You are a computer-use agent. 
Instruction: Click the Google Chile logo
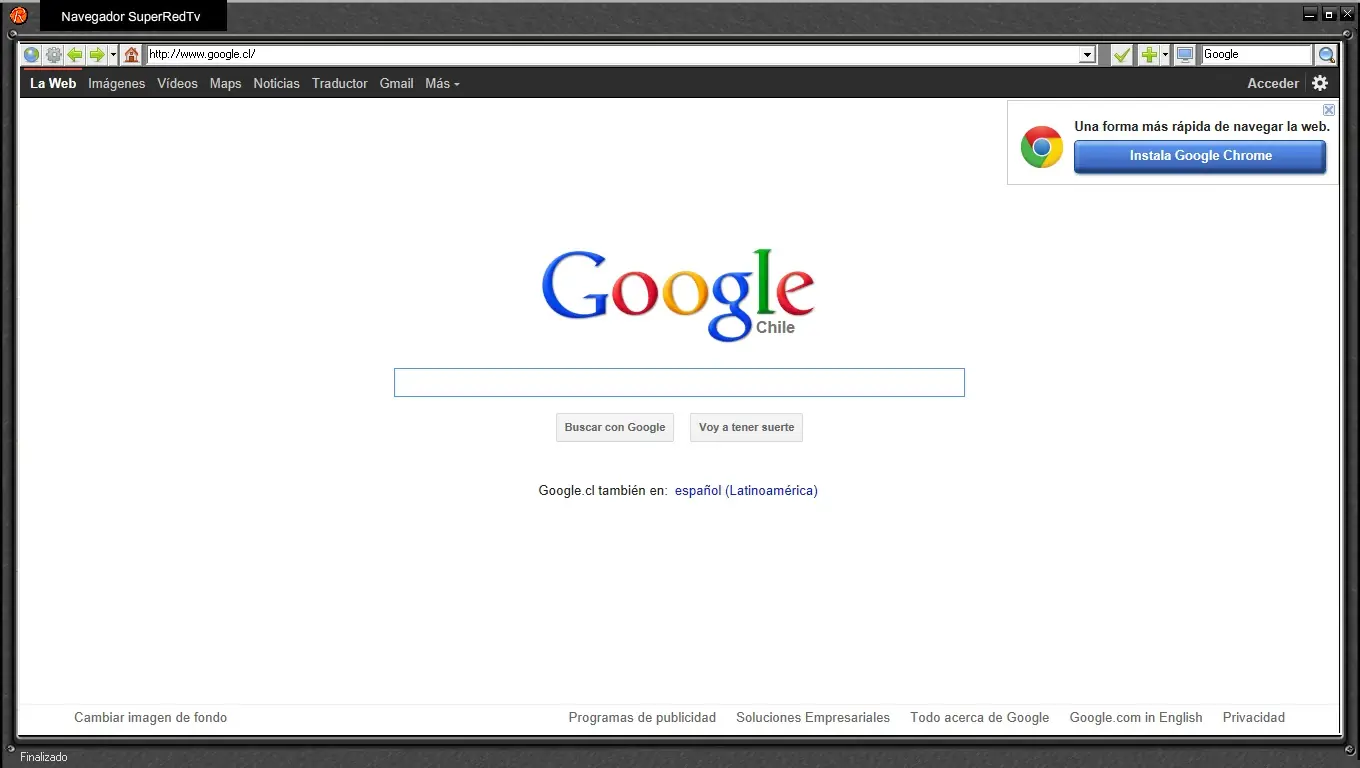coord(678,294)
